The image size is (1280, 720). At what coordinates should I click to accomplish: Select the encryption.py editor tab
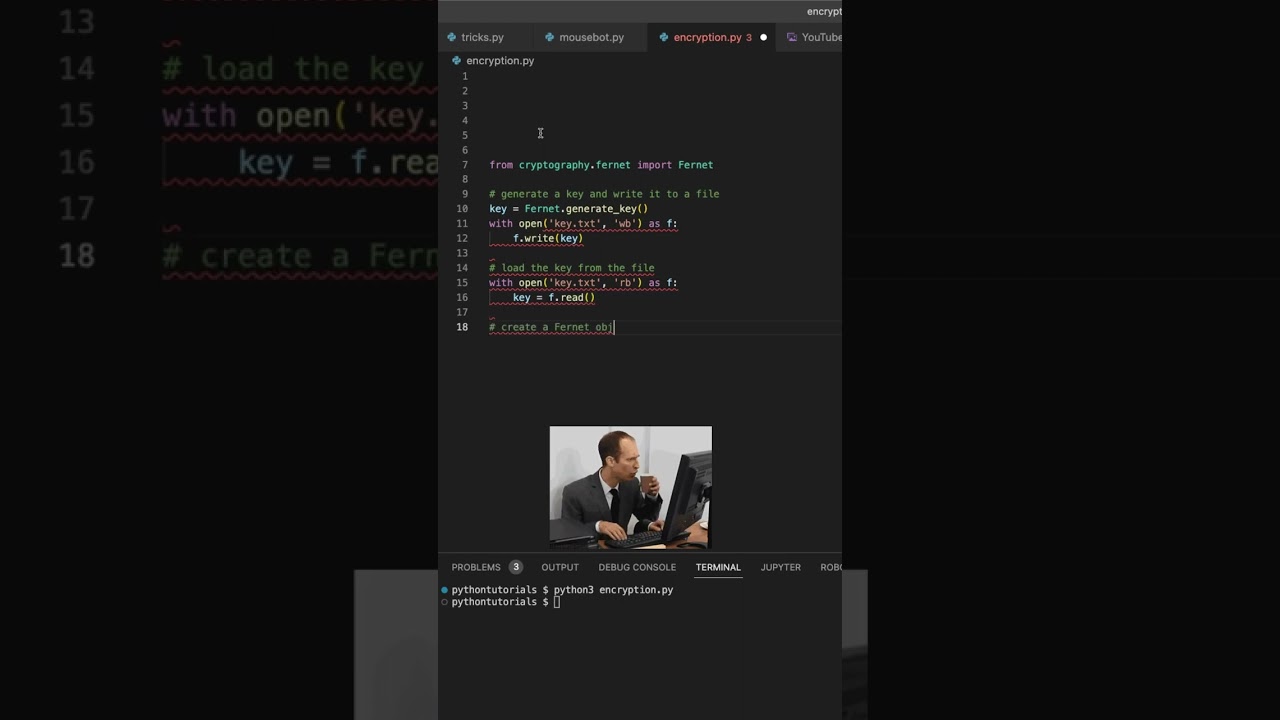tap(712, 37)
